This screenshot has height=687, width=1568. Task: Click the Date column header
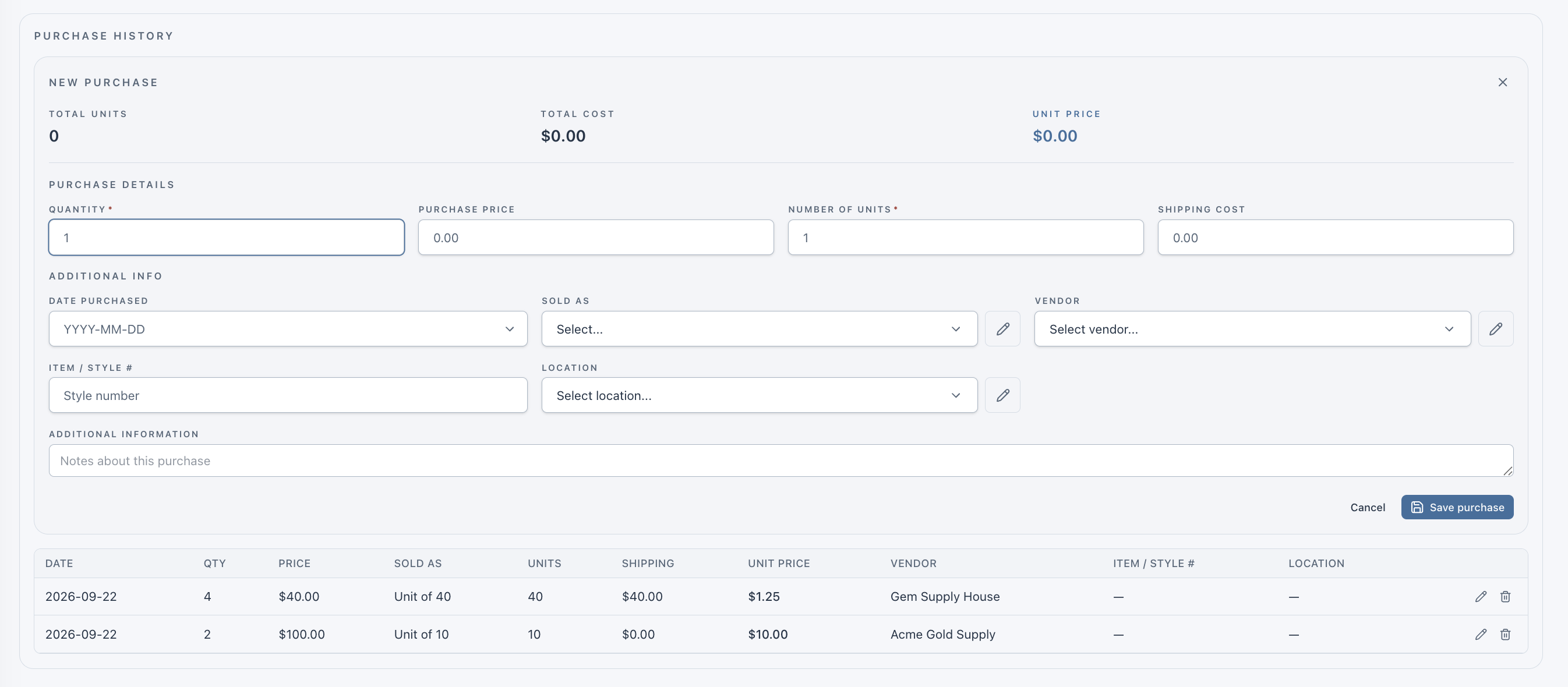tap(59, 564)
